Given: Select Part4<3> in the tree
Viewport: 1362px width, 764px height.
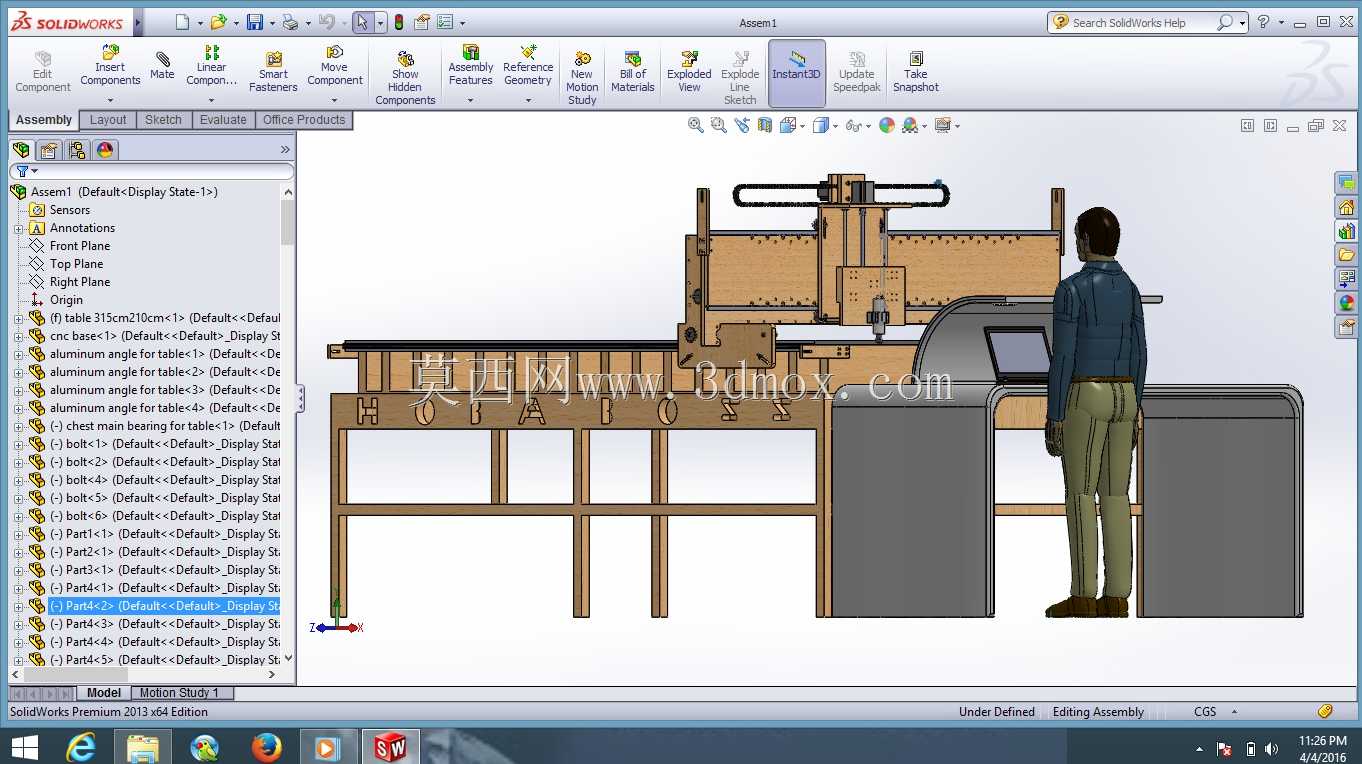Looking at the screenshot, I should click(x=165, y=624).
